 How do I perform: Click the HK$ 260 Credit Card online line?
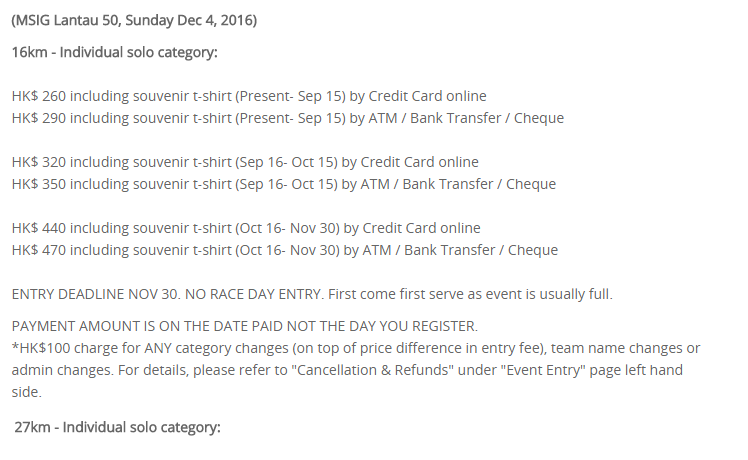[x=249, y=96]
